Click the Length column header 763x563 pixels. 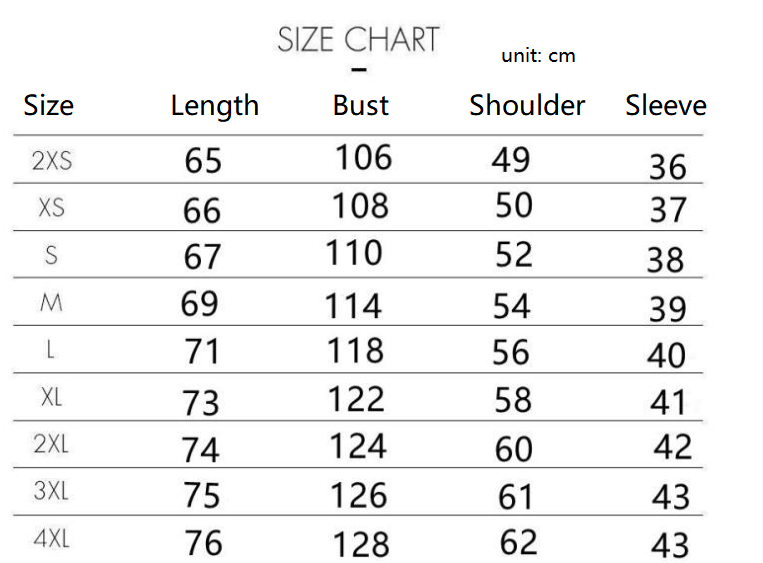click(215, 106)
